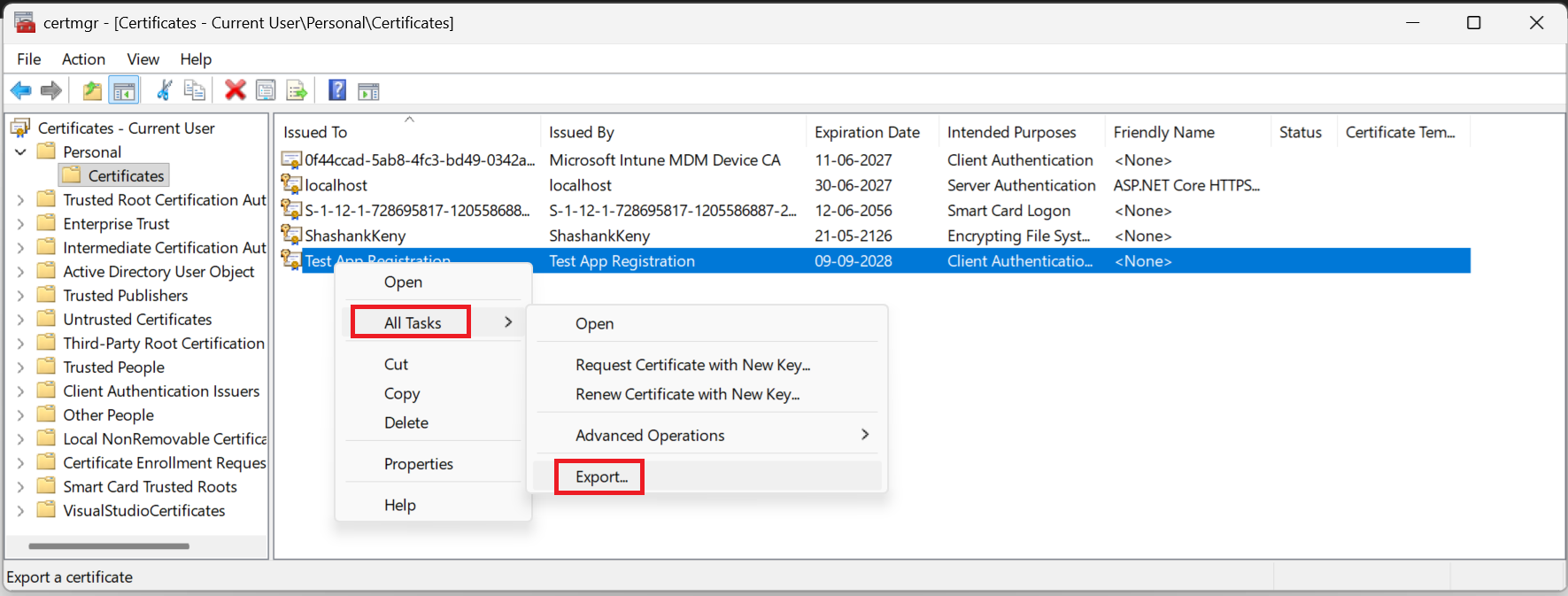Sort by Intended Purposes column header
The height and width of the screenshot is (596, 1568).
[x=1022, y=131]
